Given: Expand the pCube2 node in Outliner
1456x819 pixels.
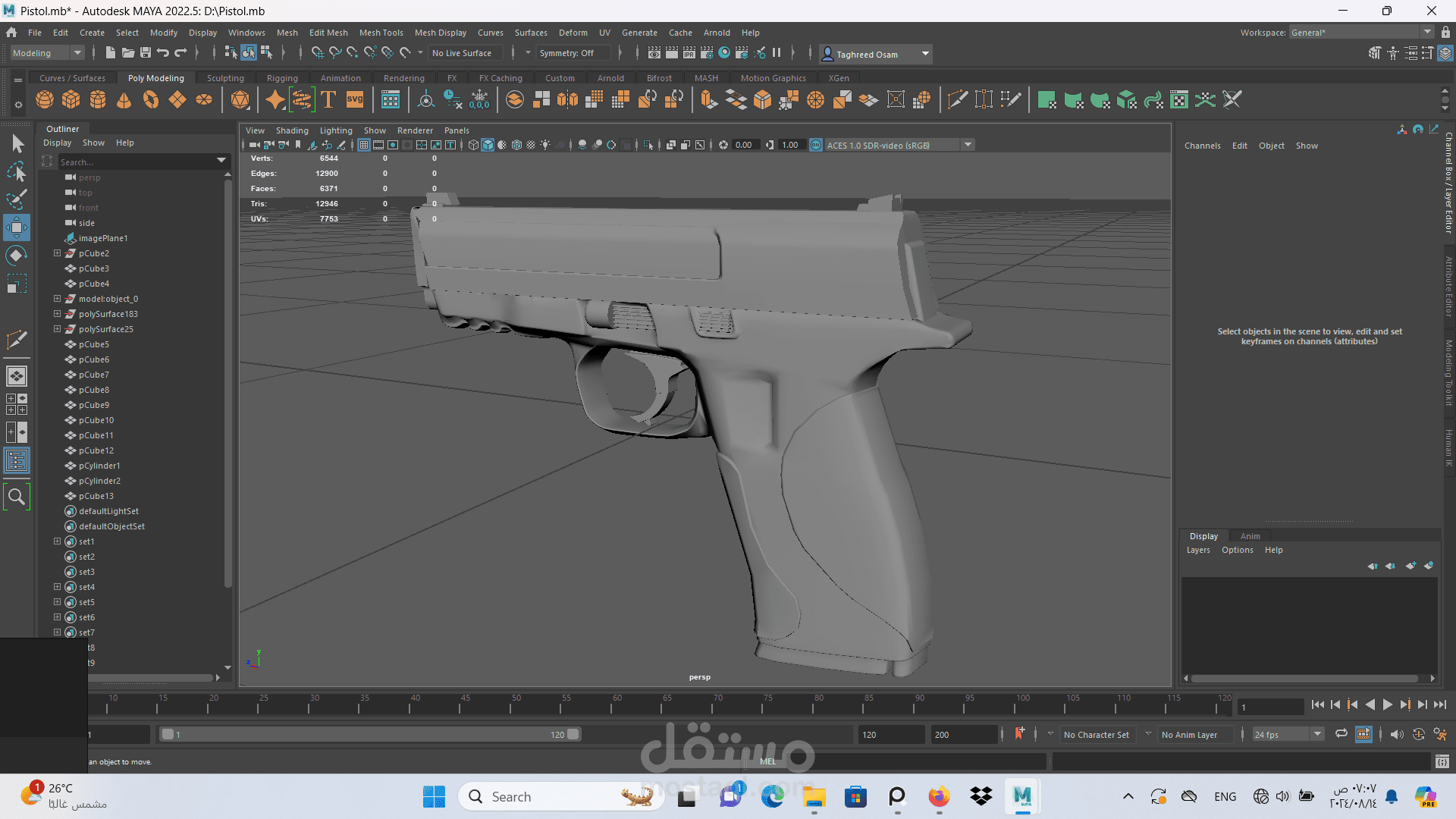Looking at the screenshot, I should pyautogui.click(x=57, y=253).
